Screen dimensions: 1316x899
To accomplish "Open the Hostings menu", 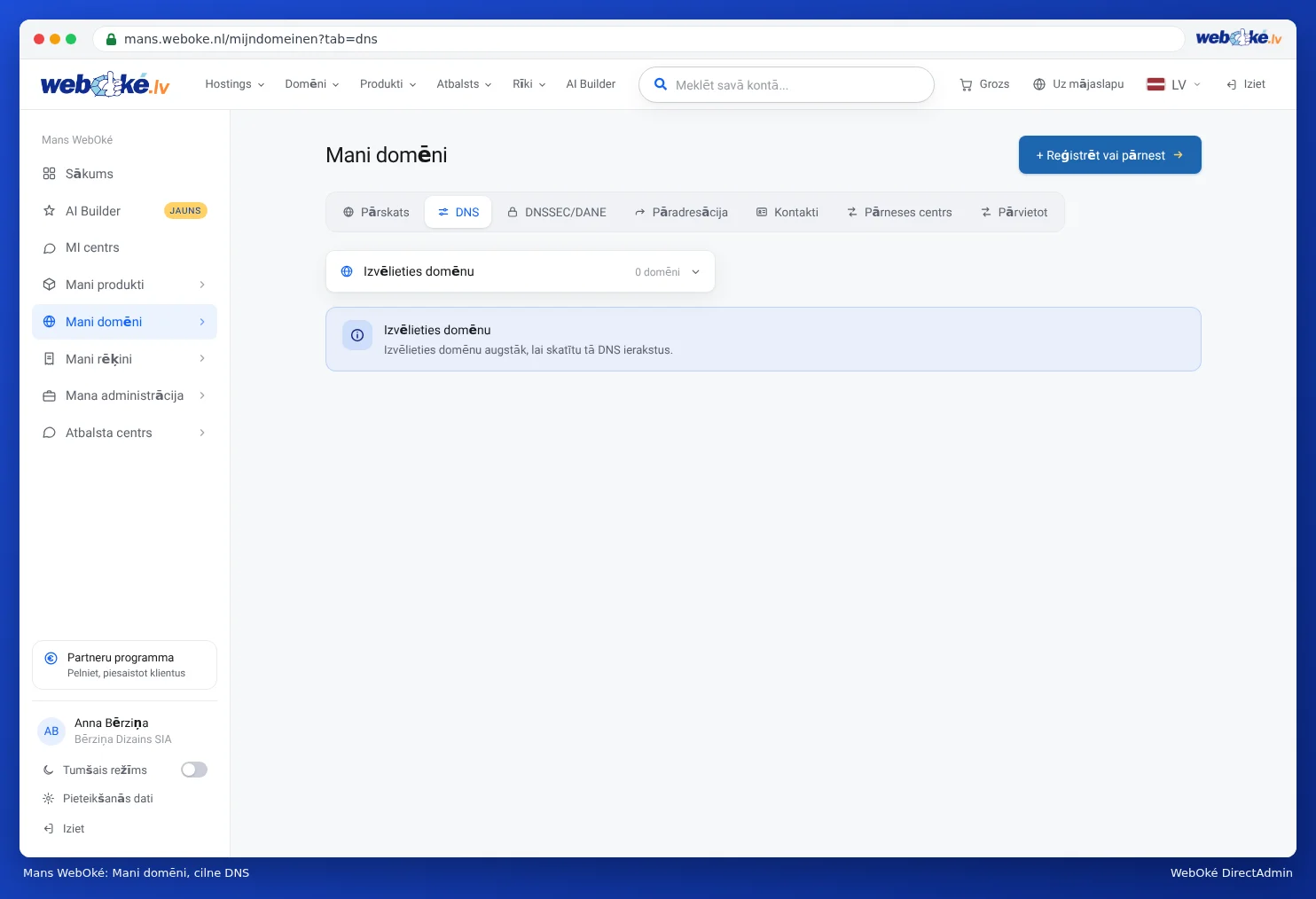I will coord(235,84).
